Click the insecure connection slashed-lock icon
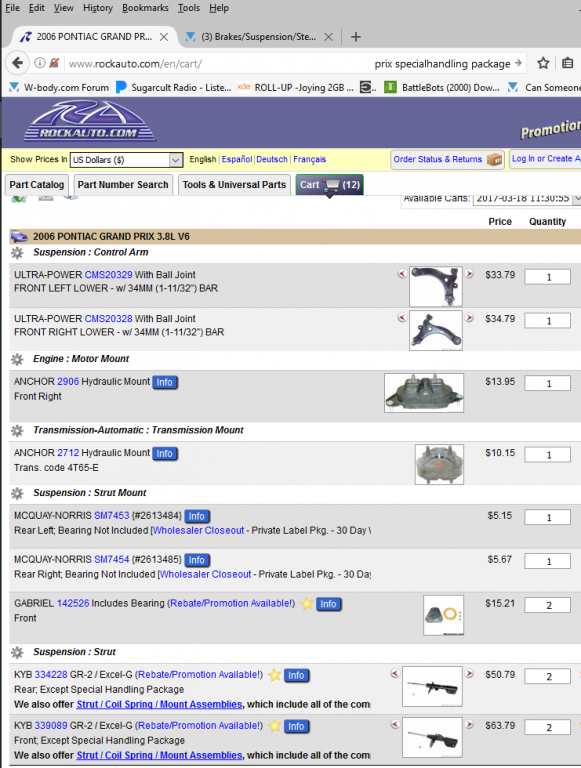Screen dimensions: 581x768 pyautogui.click(x=54, y=63)
